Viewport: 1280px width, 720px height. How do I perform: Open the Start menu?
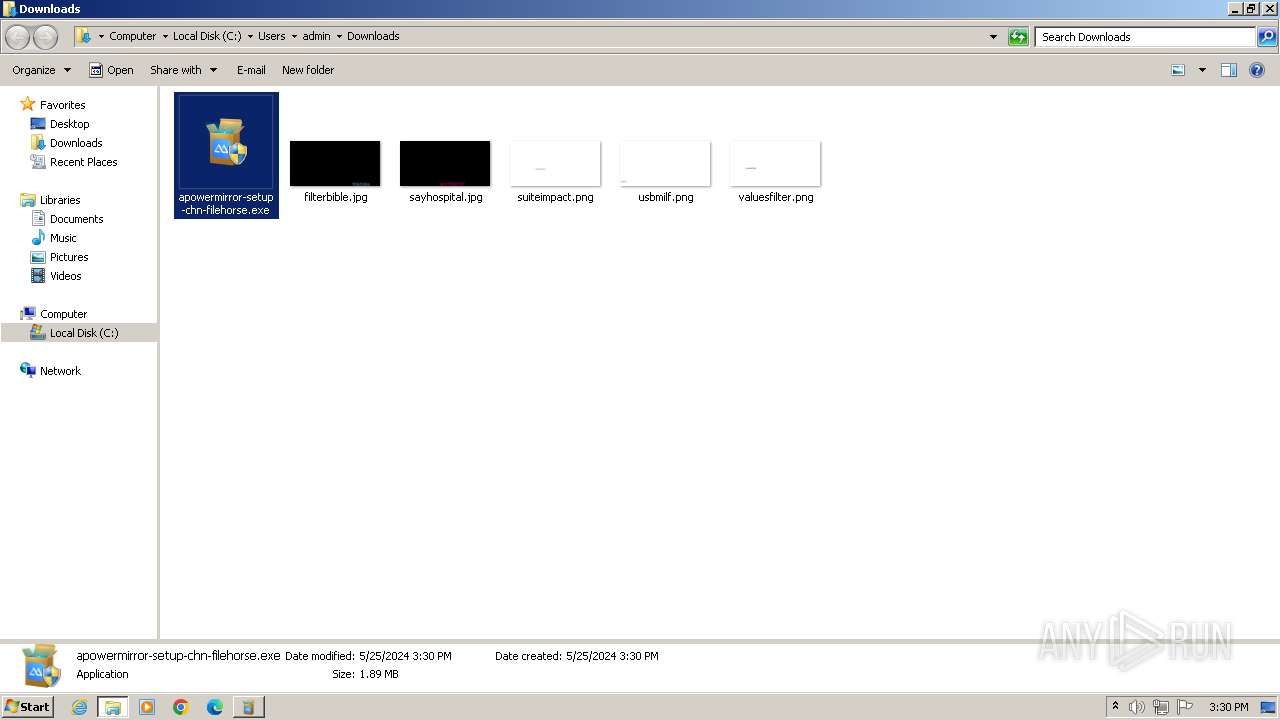point(27,707)
